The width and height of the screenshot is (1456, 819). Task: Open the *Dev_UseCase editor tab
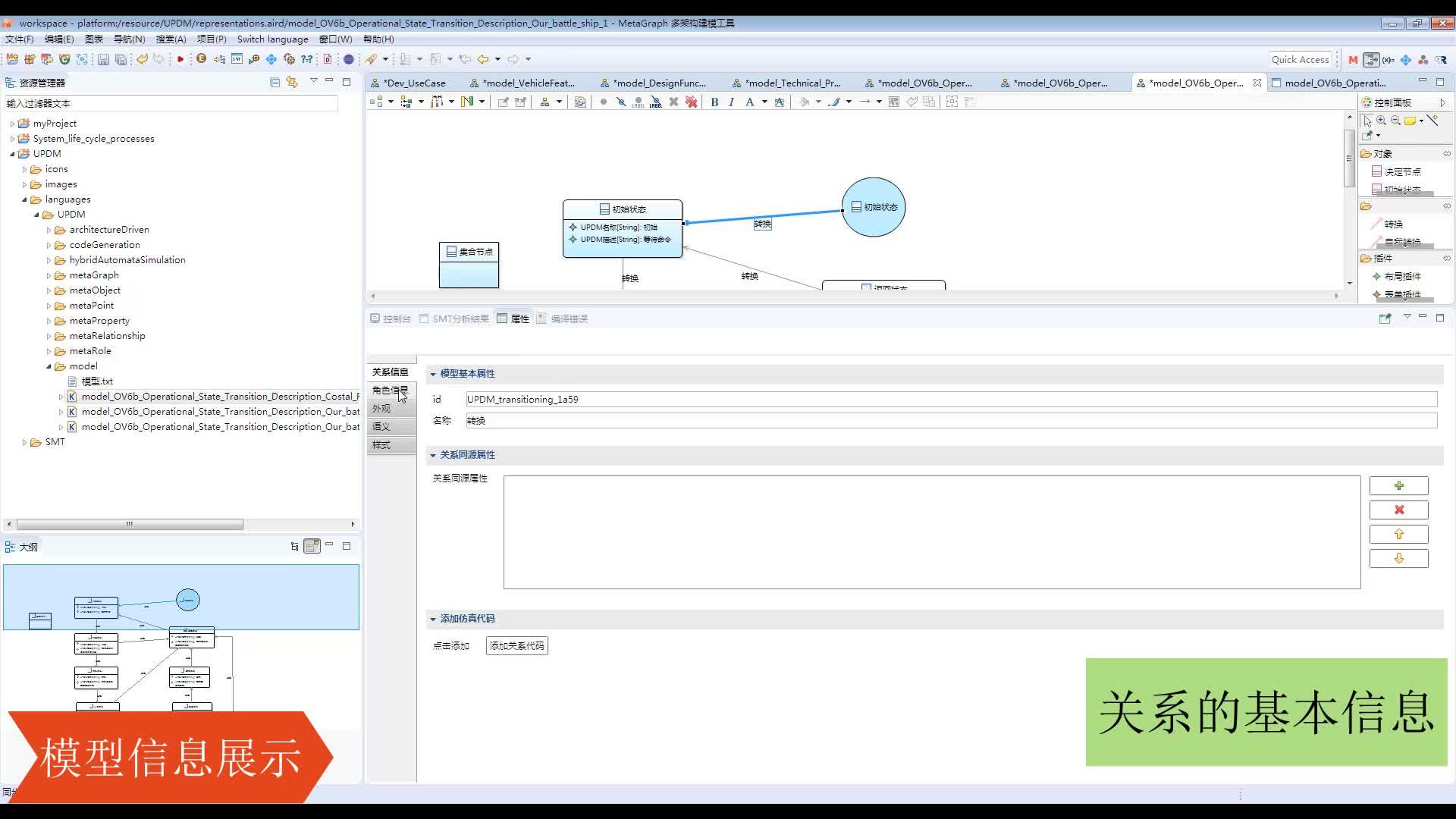pyautogui.click(x=414, y=83)
